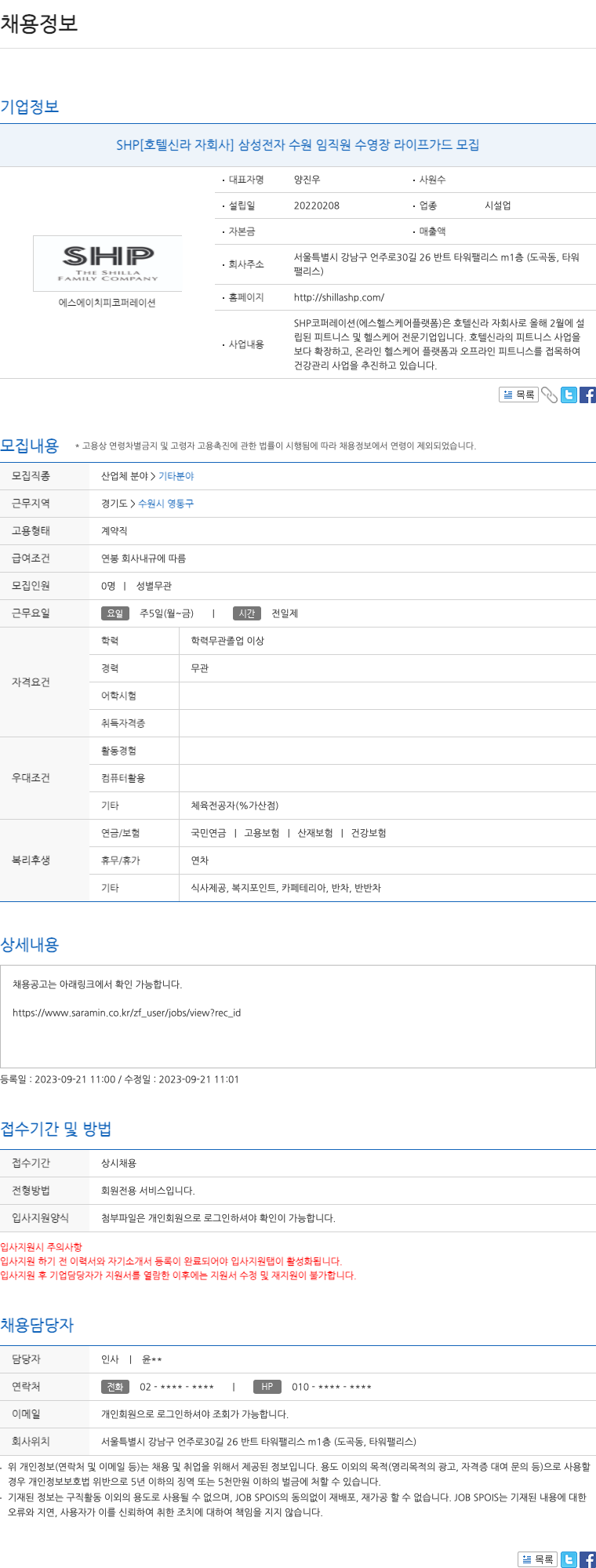This screenshot has width=596, height=1568.
Task: Click the HP badge in the 연락처 row
Action: point(267,1387)
